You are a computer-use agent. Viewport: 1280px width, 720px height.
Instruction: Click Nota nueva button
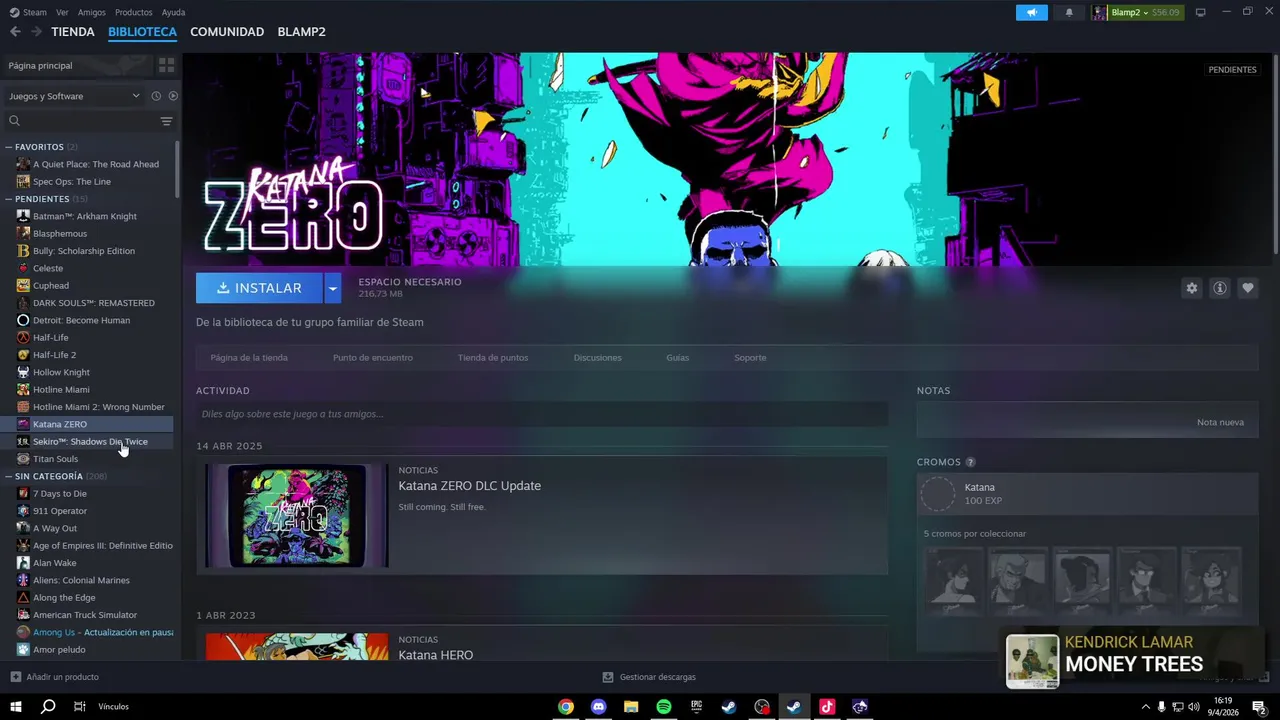[1220, 422]
